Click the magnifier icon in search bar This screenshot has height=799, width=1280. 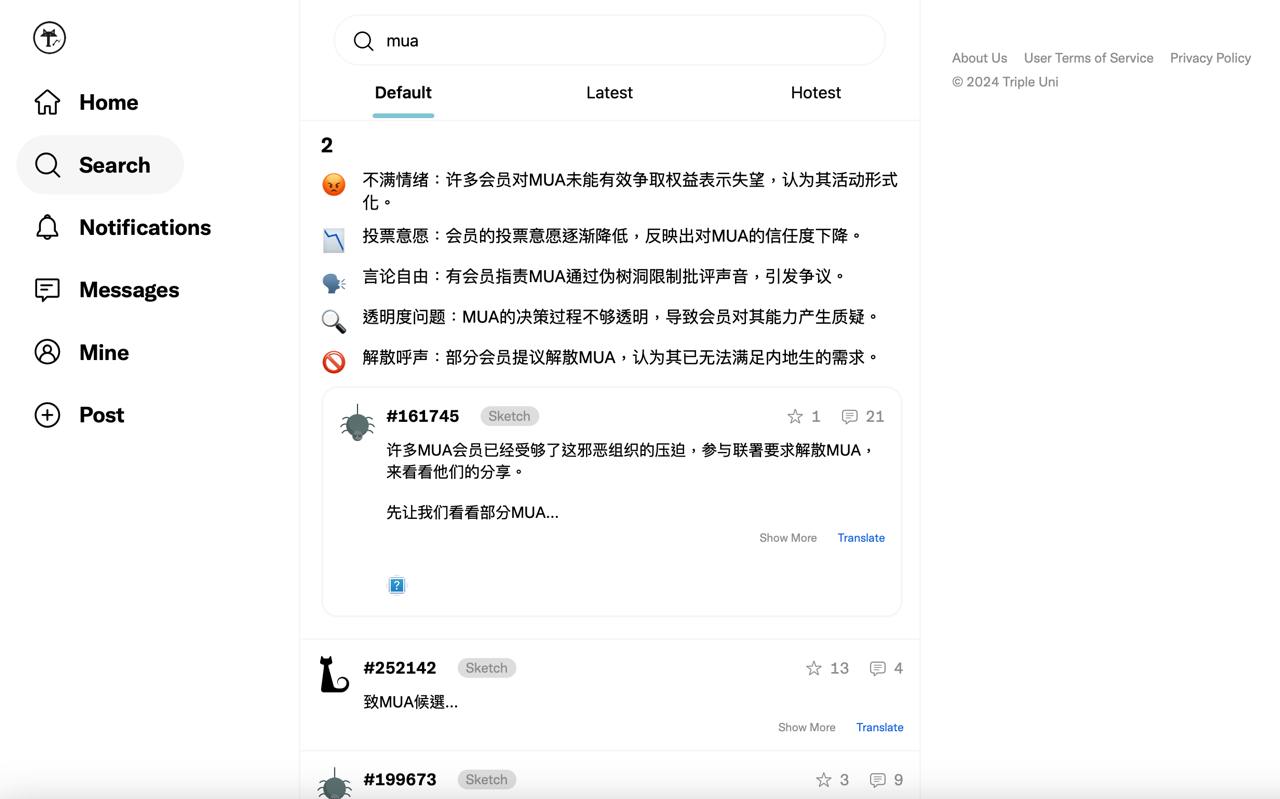click(364, 41)
